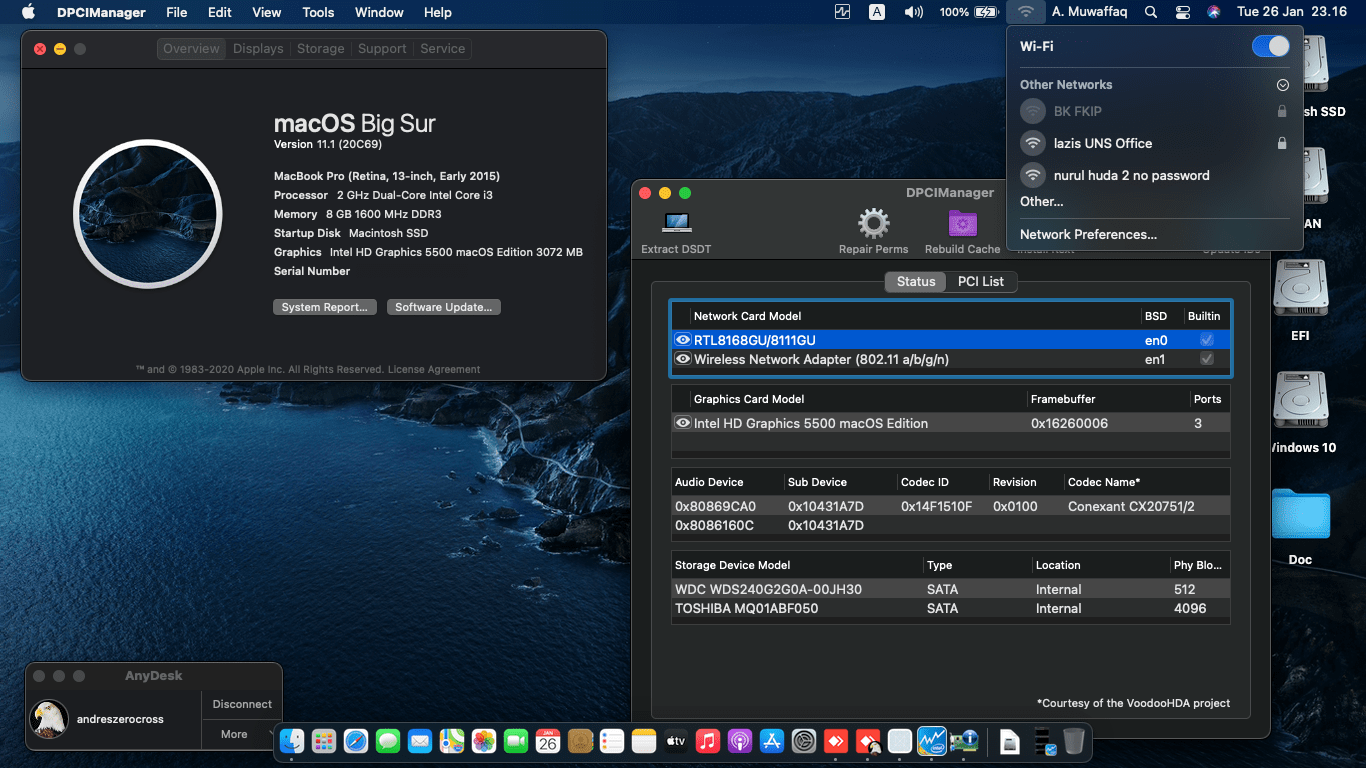
Task: Open Photos from the dock
Action: 484,741
